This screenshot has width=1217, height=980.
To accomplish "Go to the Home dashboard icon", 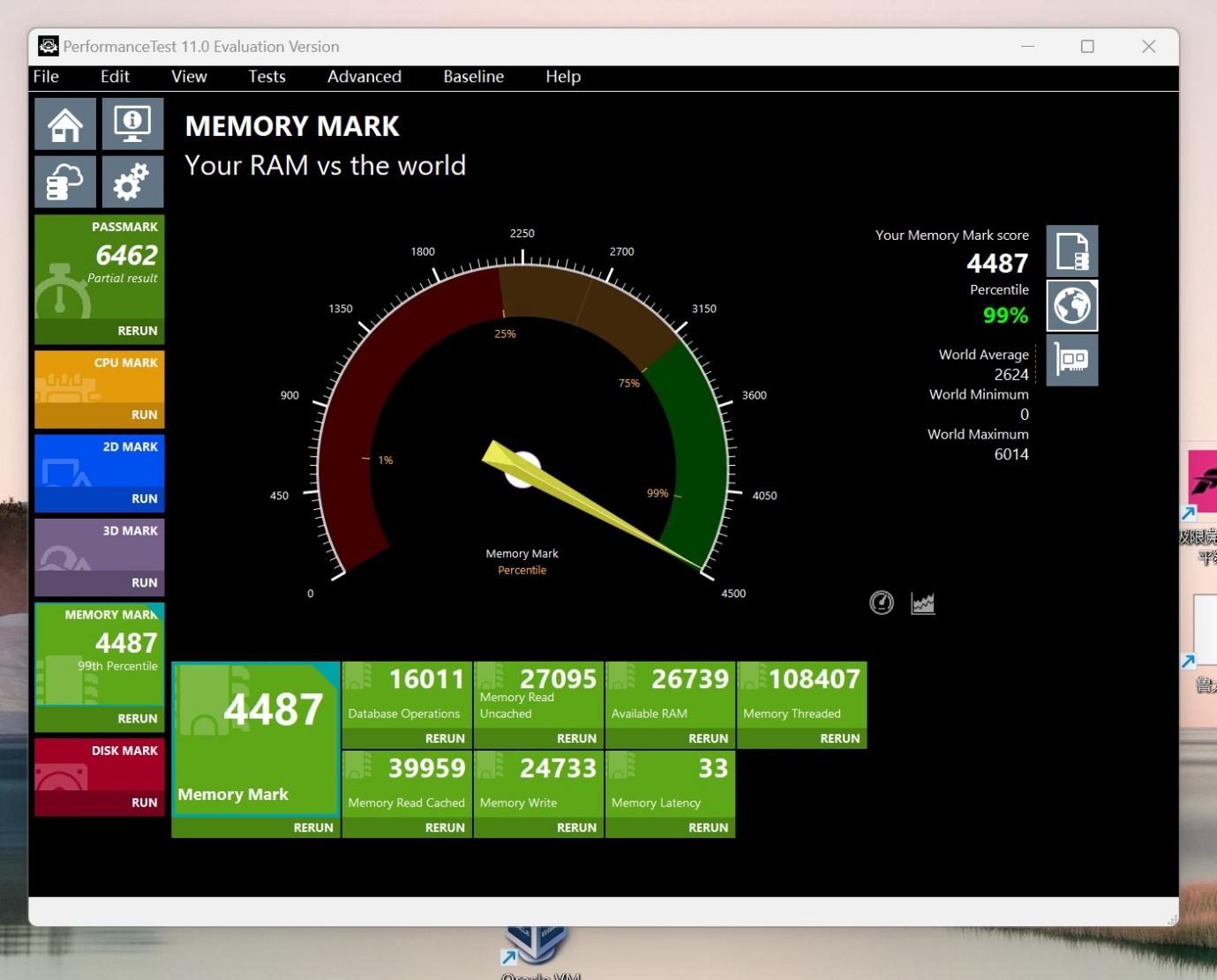I will [65, 123].
